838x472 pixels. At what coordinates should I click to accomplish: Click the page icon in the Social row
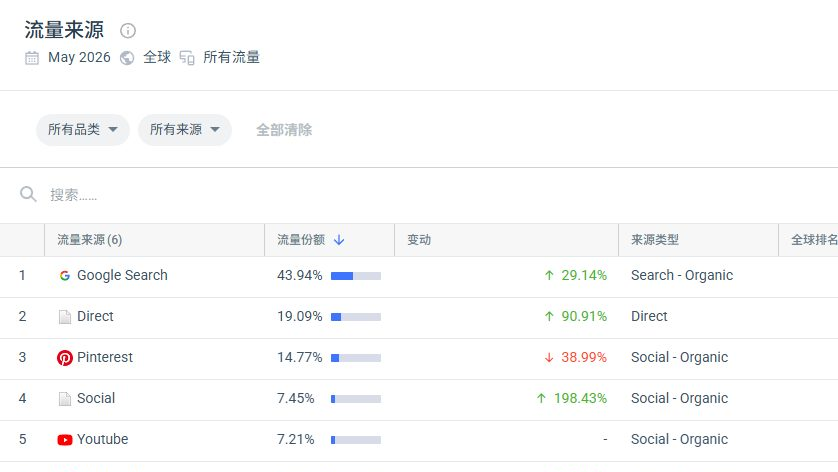(x=65, y=399)
